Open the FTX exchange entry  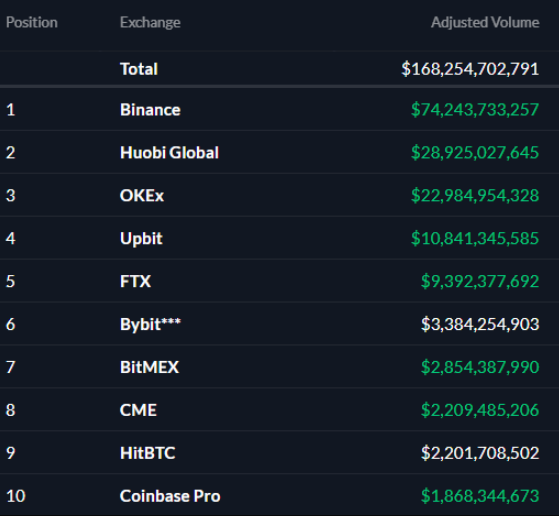tap(135, 281)
